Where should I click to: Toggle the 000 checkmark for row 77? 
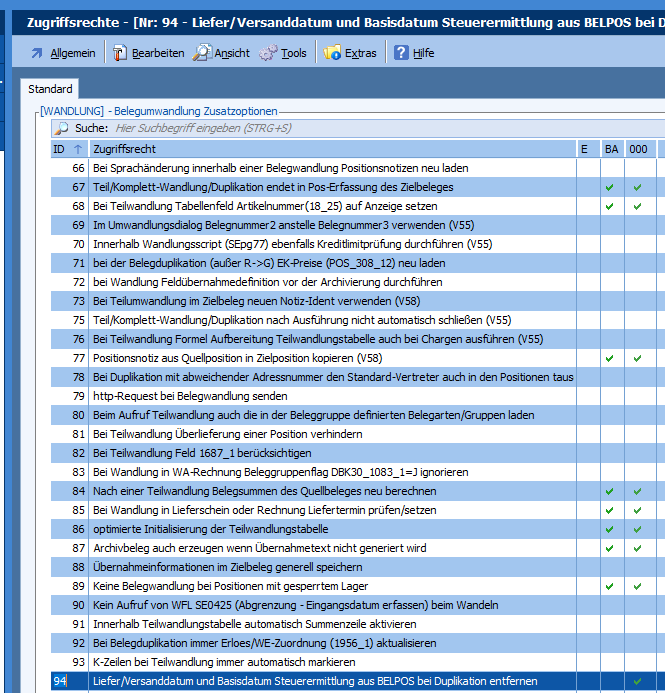(x=638, y=358)
